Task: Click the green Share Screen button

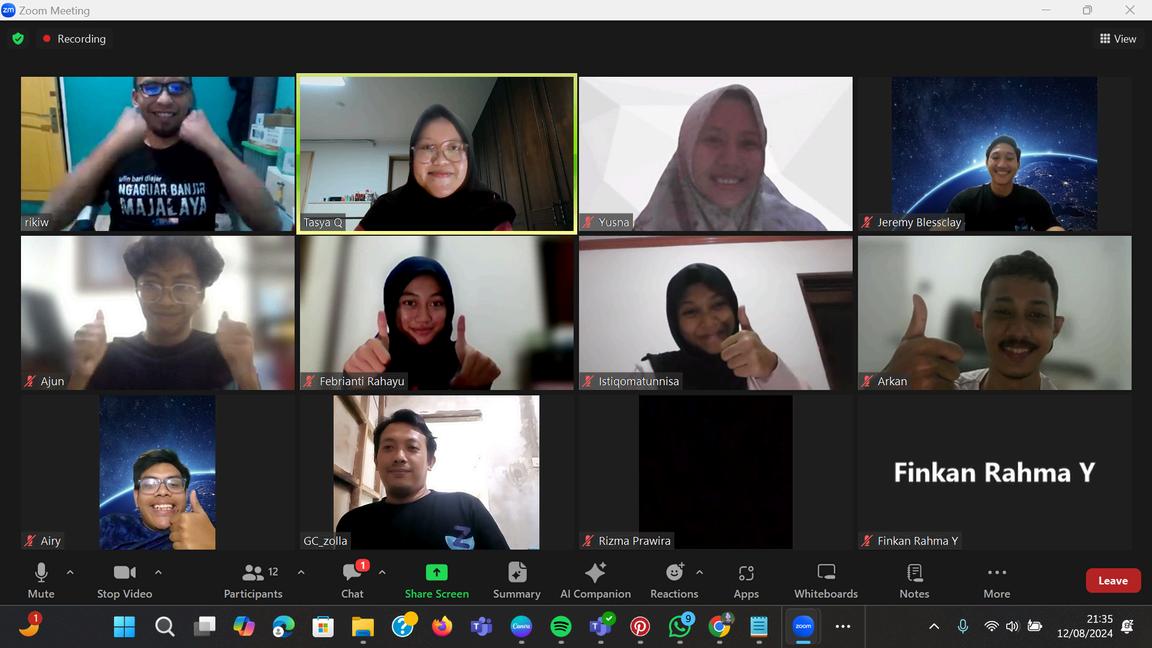Action: tap(436, 580)
